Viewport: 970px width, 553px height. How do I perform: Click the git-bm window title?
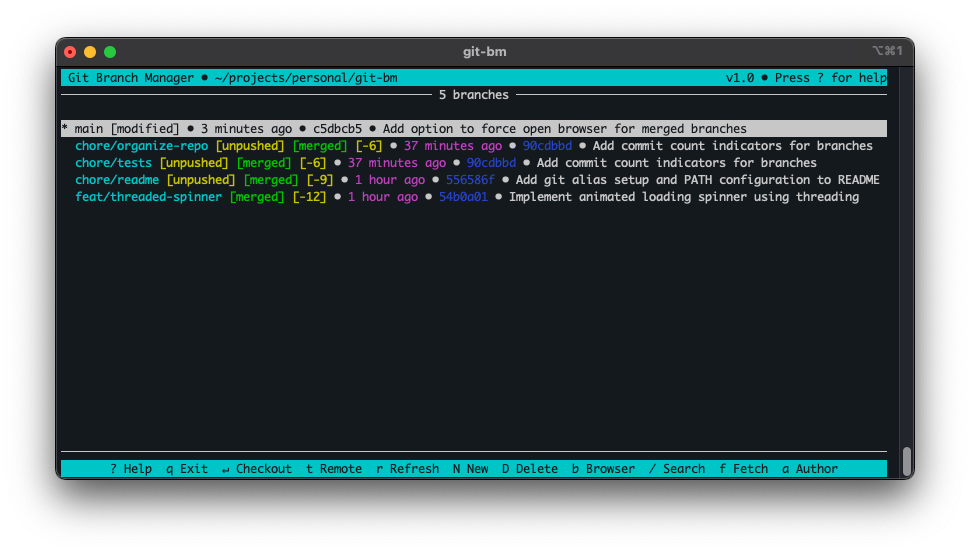tap(484, 52)
